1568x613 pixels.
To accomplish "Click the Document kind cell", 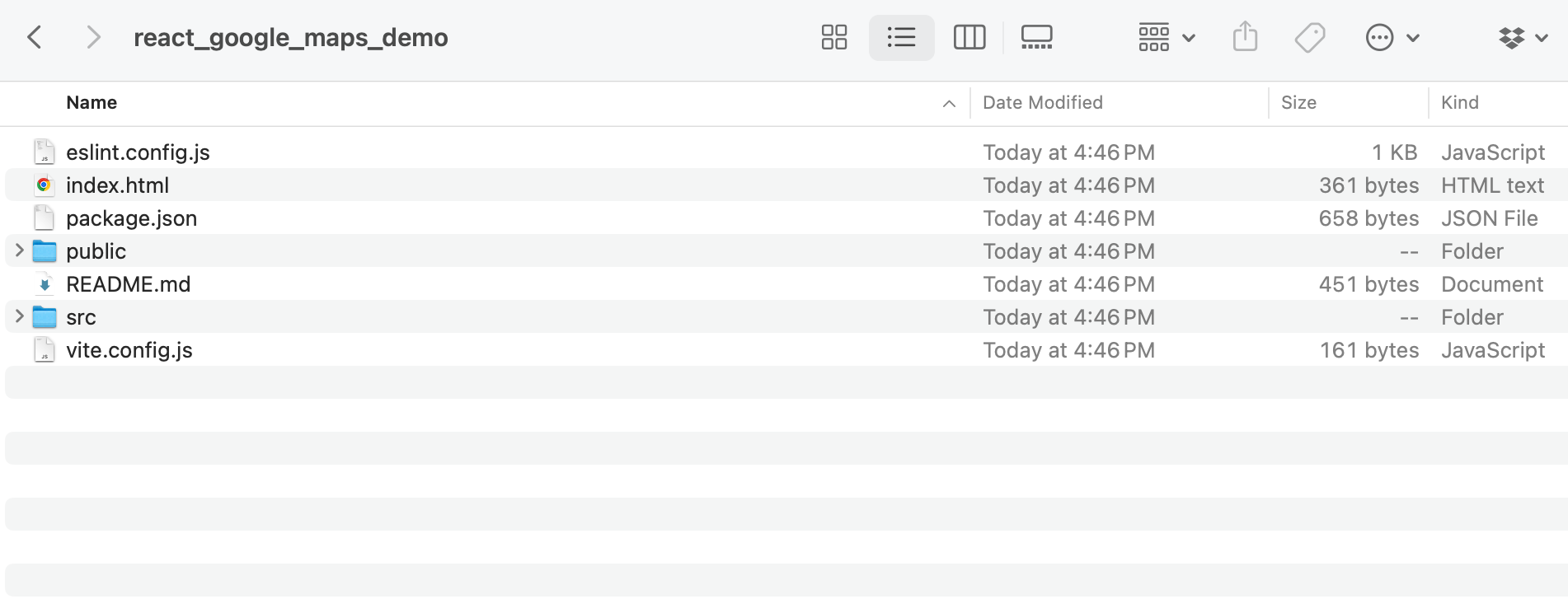I will (1491, 284).
